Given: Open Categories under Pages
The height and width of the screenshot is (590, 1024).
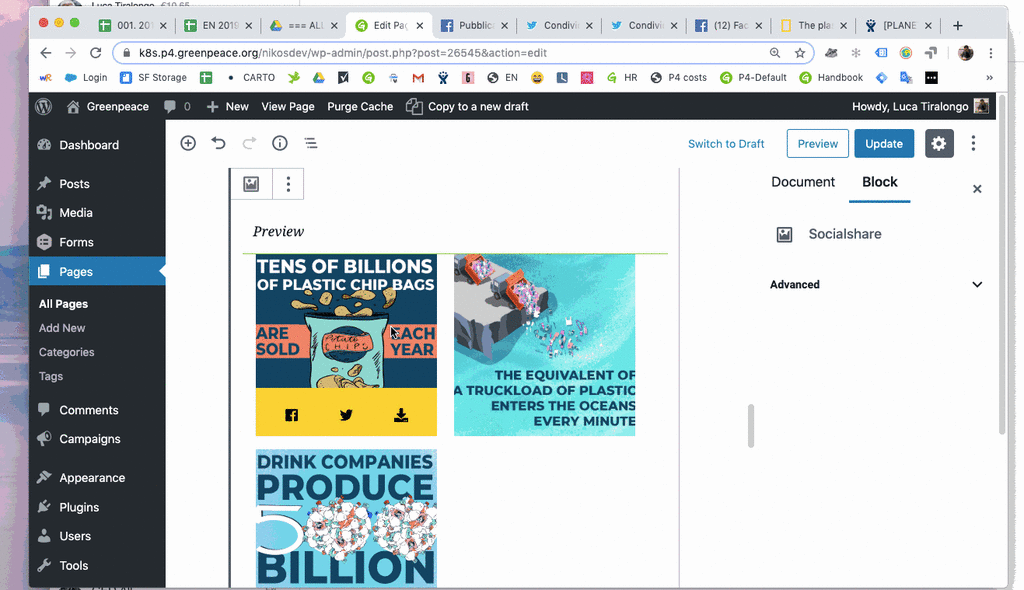Looking at the screenshot, I should click(x=67, y=352).
